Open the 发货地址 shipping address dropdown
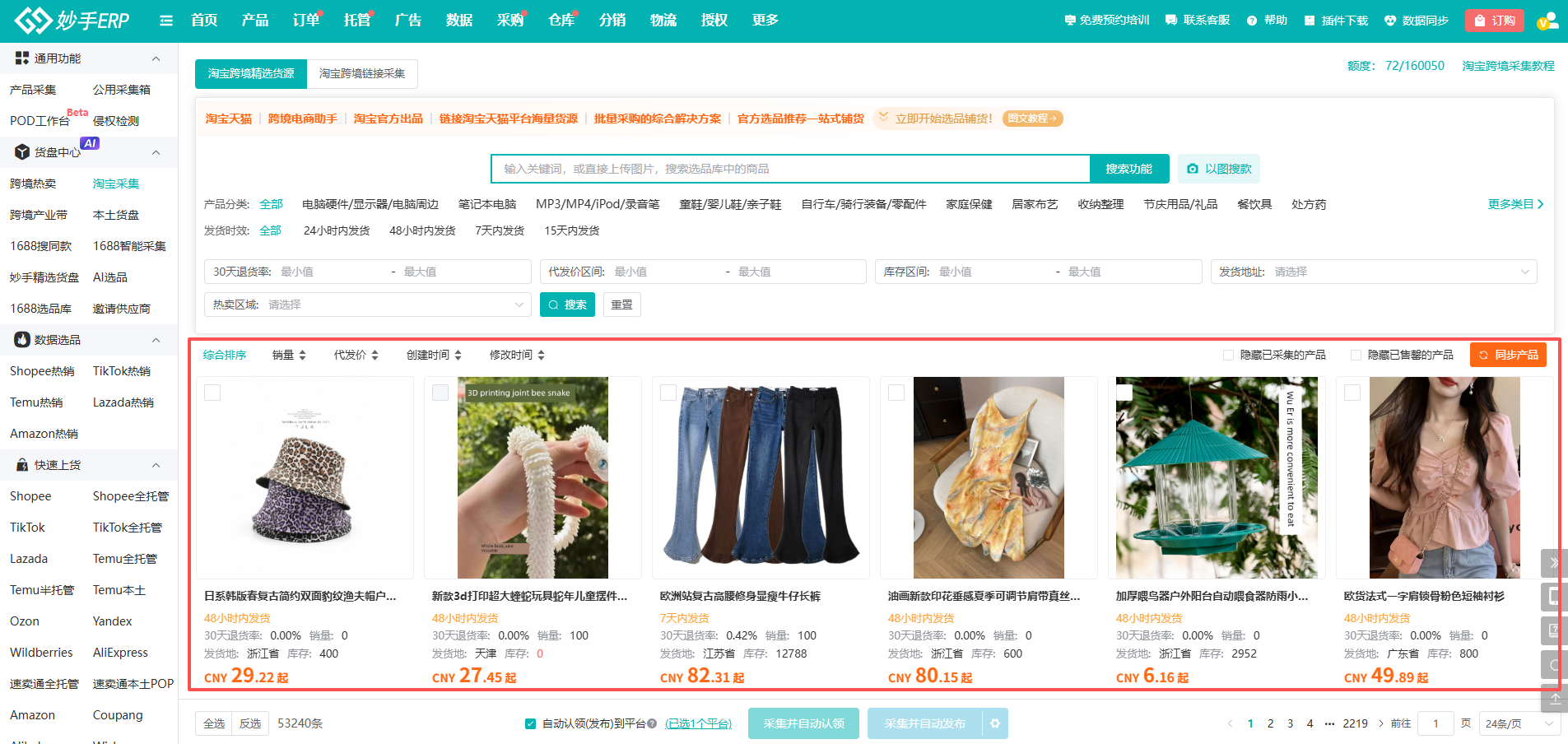The height and width of the screenshot is (744, 1568). [1375, 271]
